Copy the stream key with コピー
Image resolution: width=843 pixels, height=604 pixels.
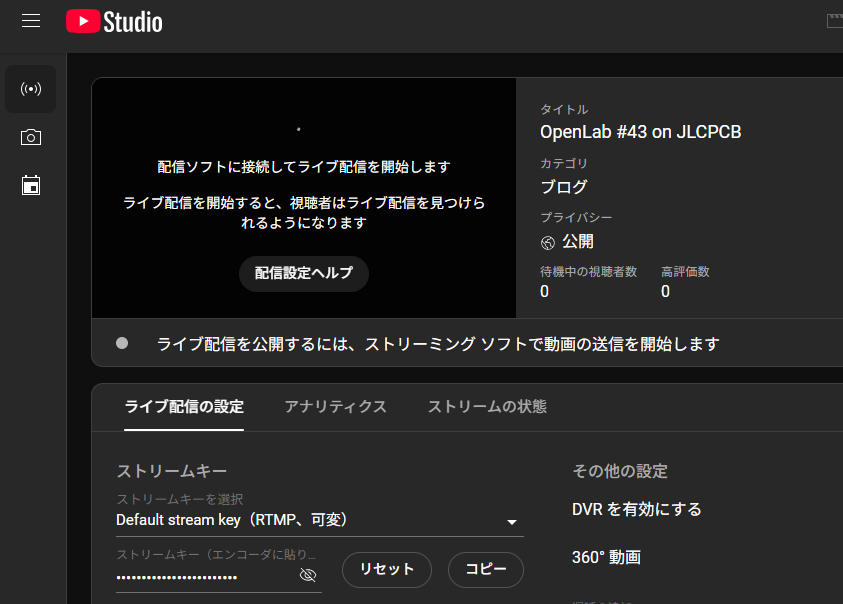[485, 569]
